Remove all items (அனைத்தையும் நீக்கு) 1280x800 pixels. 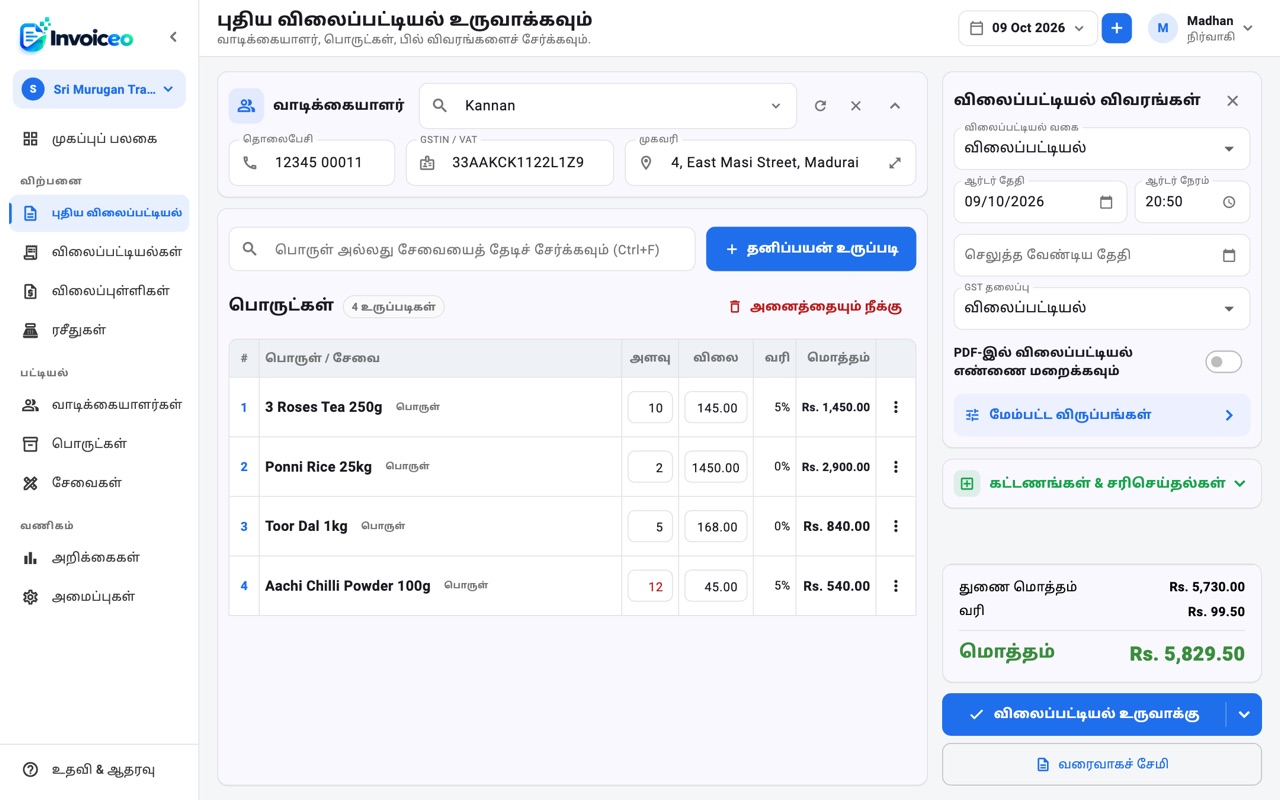tap(815, 307)
